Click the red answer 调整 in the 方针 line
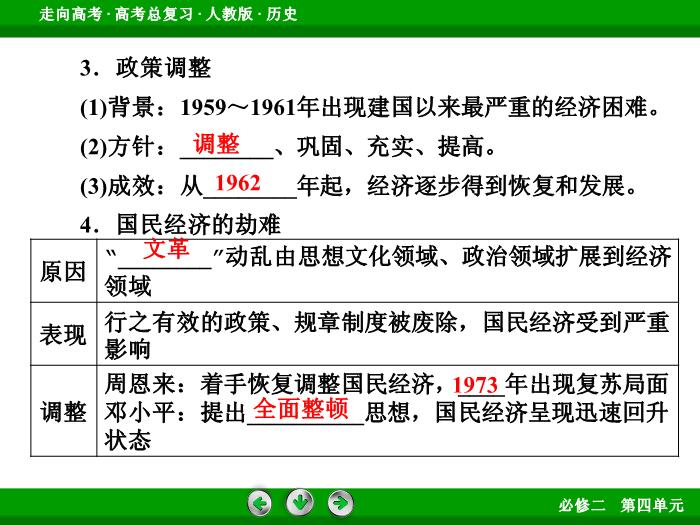The width and height of the screenshot is (700, 525). (217, 144)
